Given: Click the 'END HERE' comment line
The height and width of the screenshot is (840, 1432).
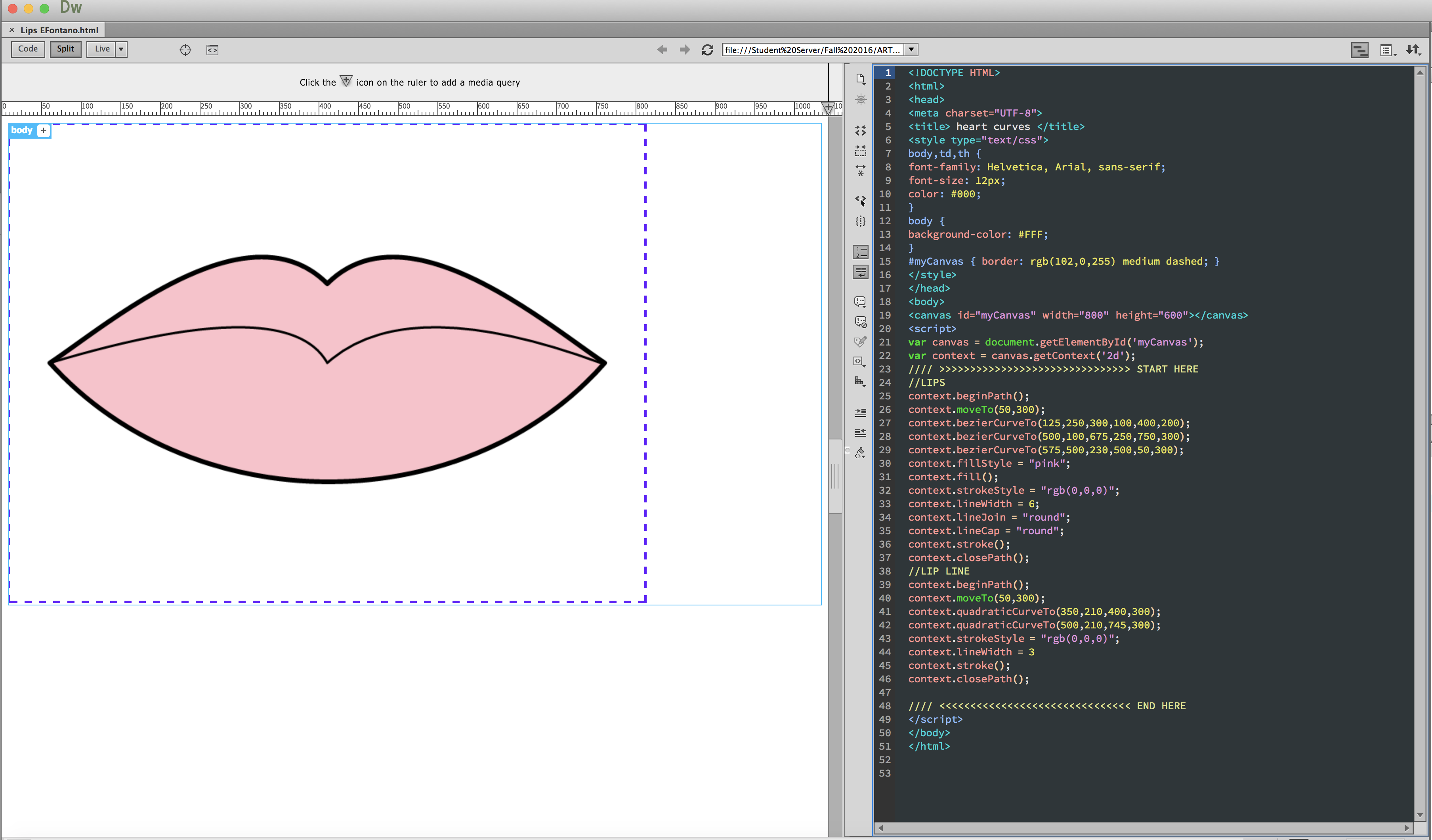Looking at the screenshot, I should (x=1047, y=706).
